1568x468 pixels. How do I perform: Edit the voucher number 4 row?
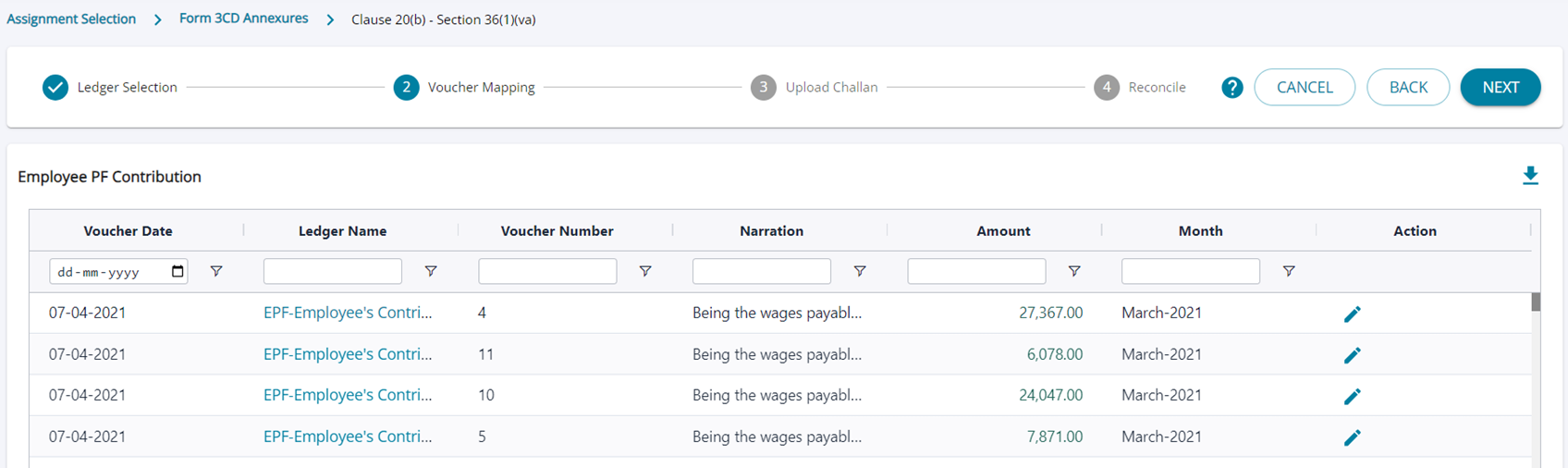point(1352,314)
